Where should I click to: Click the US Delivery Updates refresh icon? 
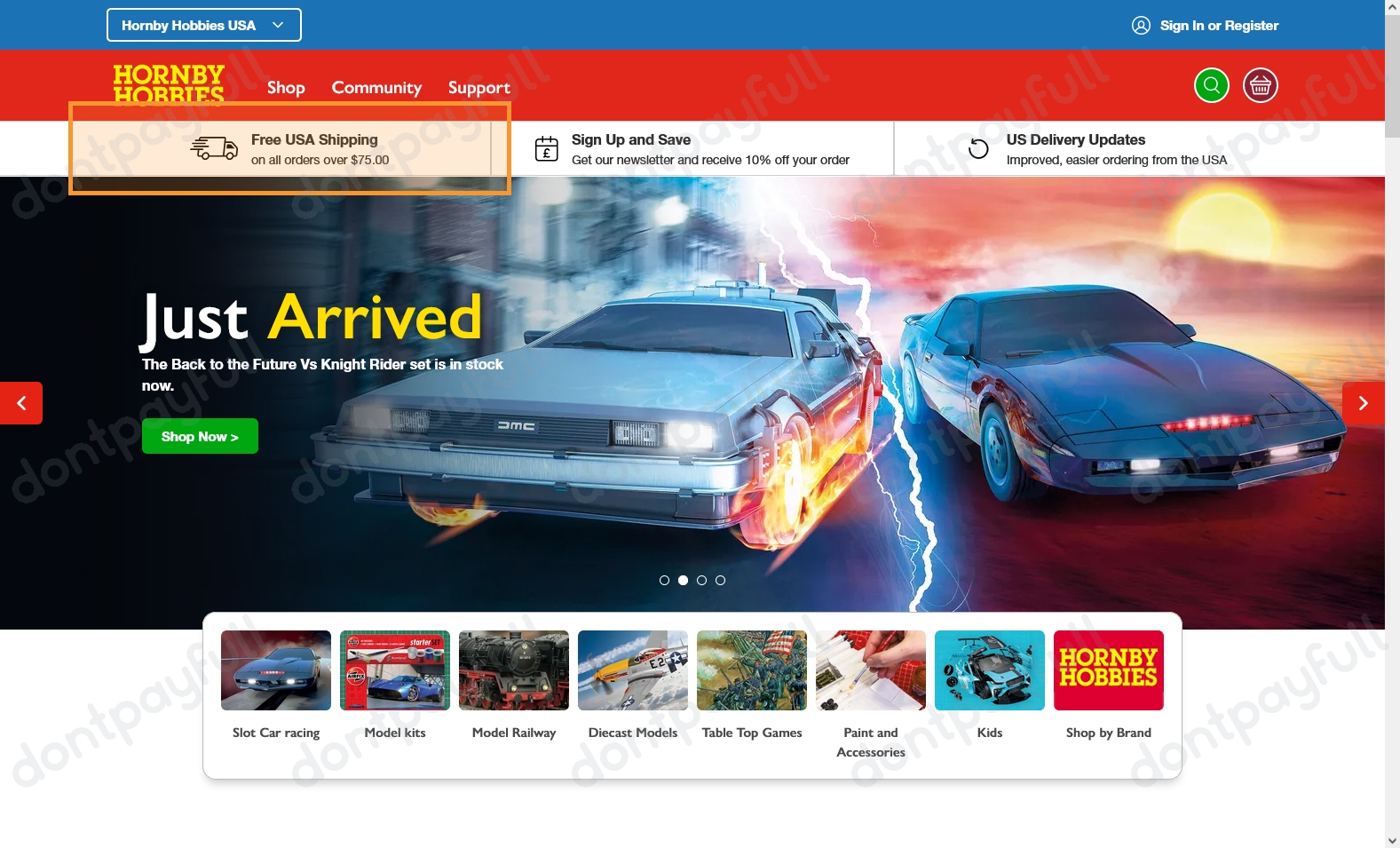tap(978, 148)
